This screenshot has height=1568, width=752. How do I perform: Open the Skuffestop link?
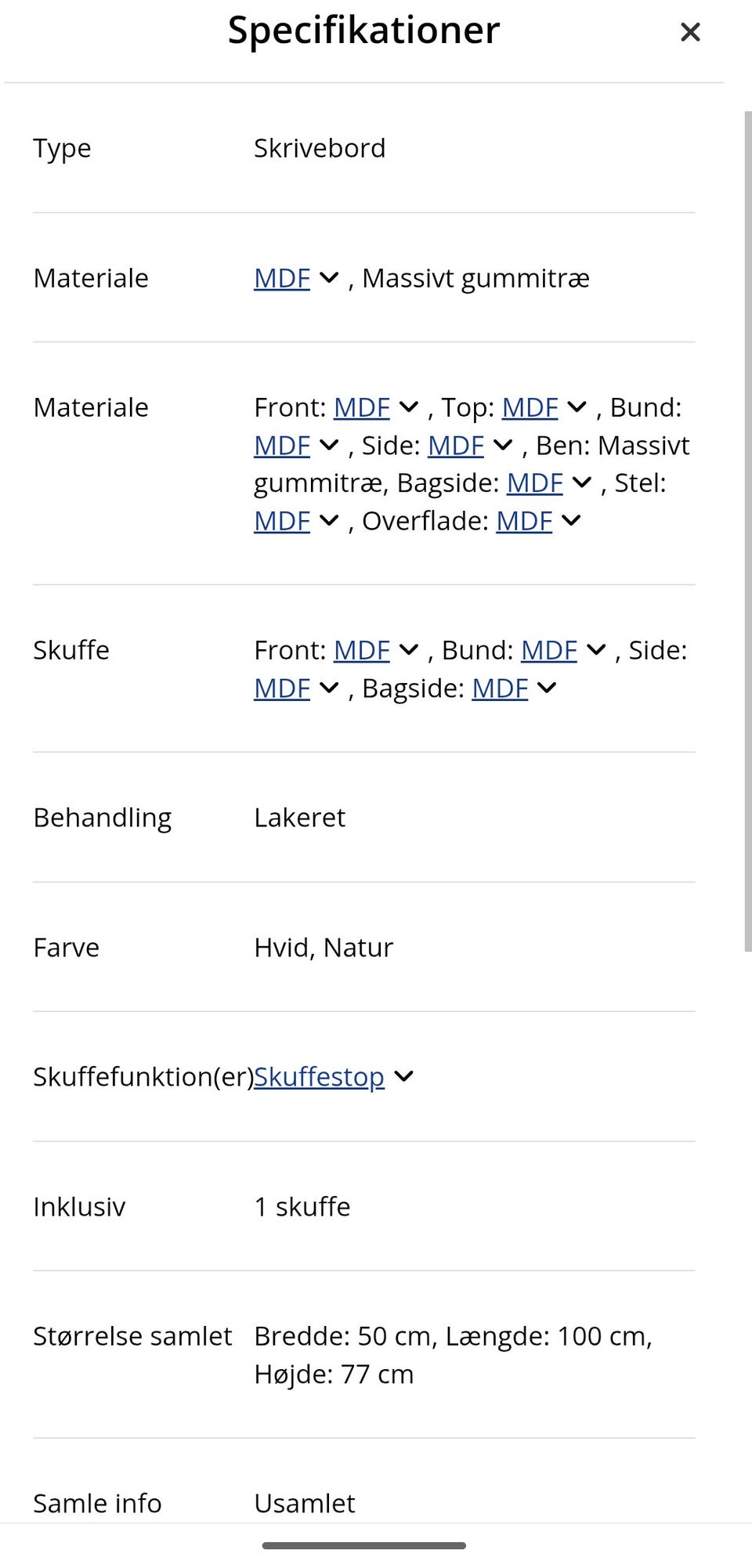coord(318,1077)
